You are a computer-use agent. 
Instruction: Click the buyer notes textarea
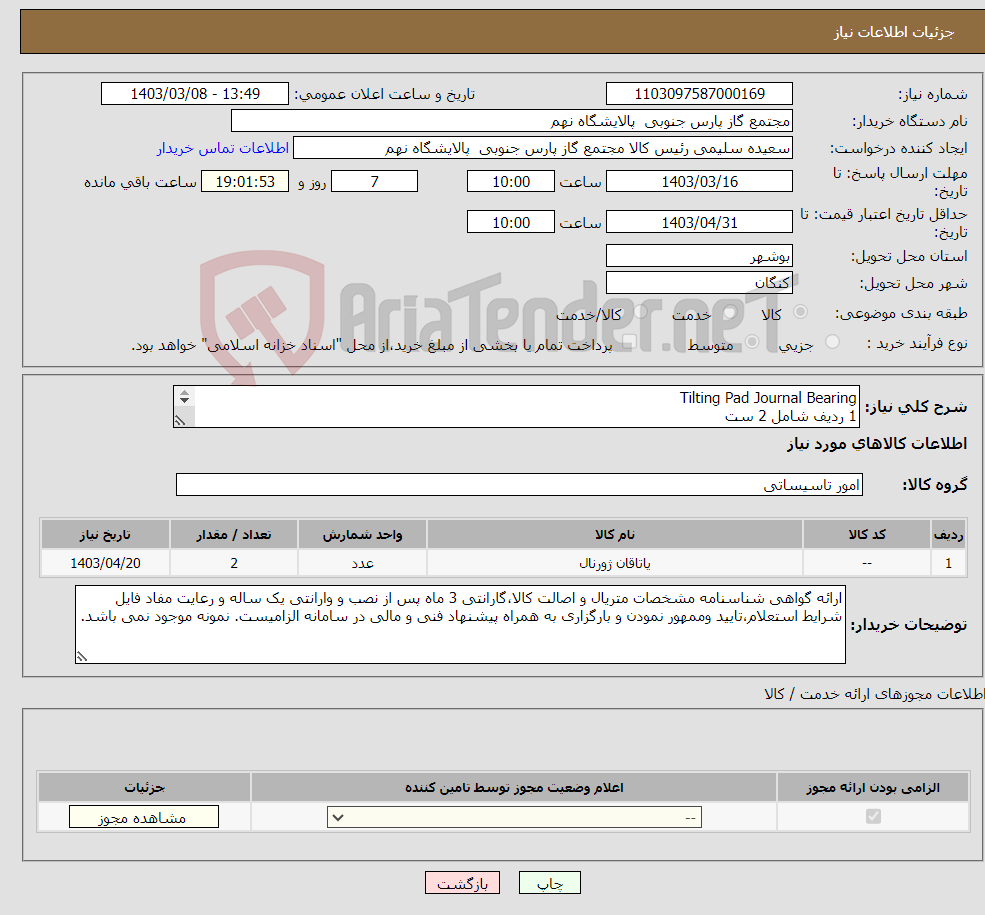click(x=460, y=624)
